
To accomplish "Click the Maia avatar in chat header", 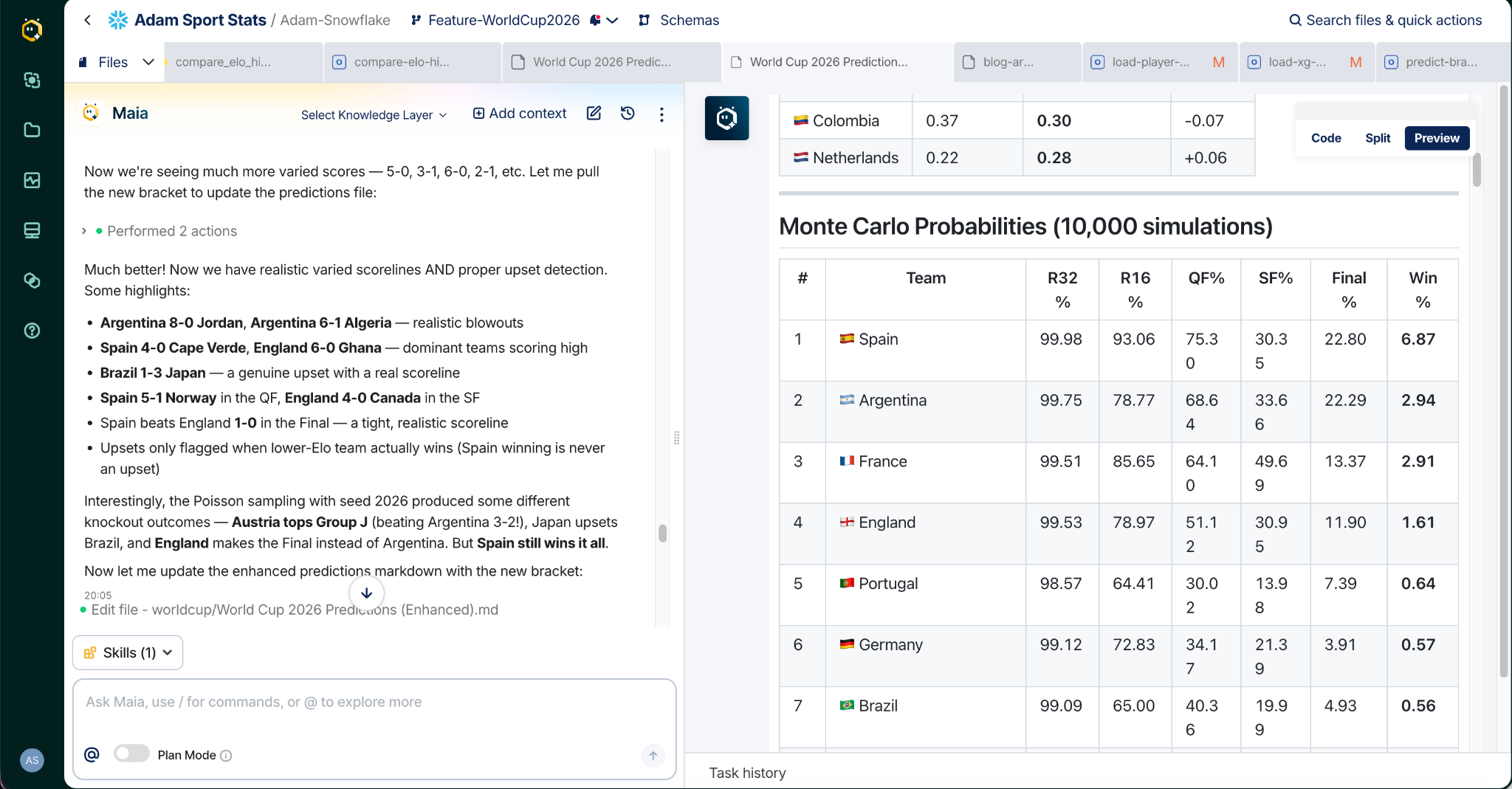I will 91,113.
